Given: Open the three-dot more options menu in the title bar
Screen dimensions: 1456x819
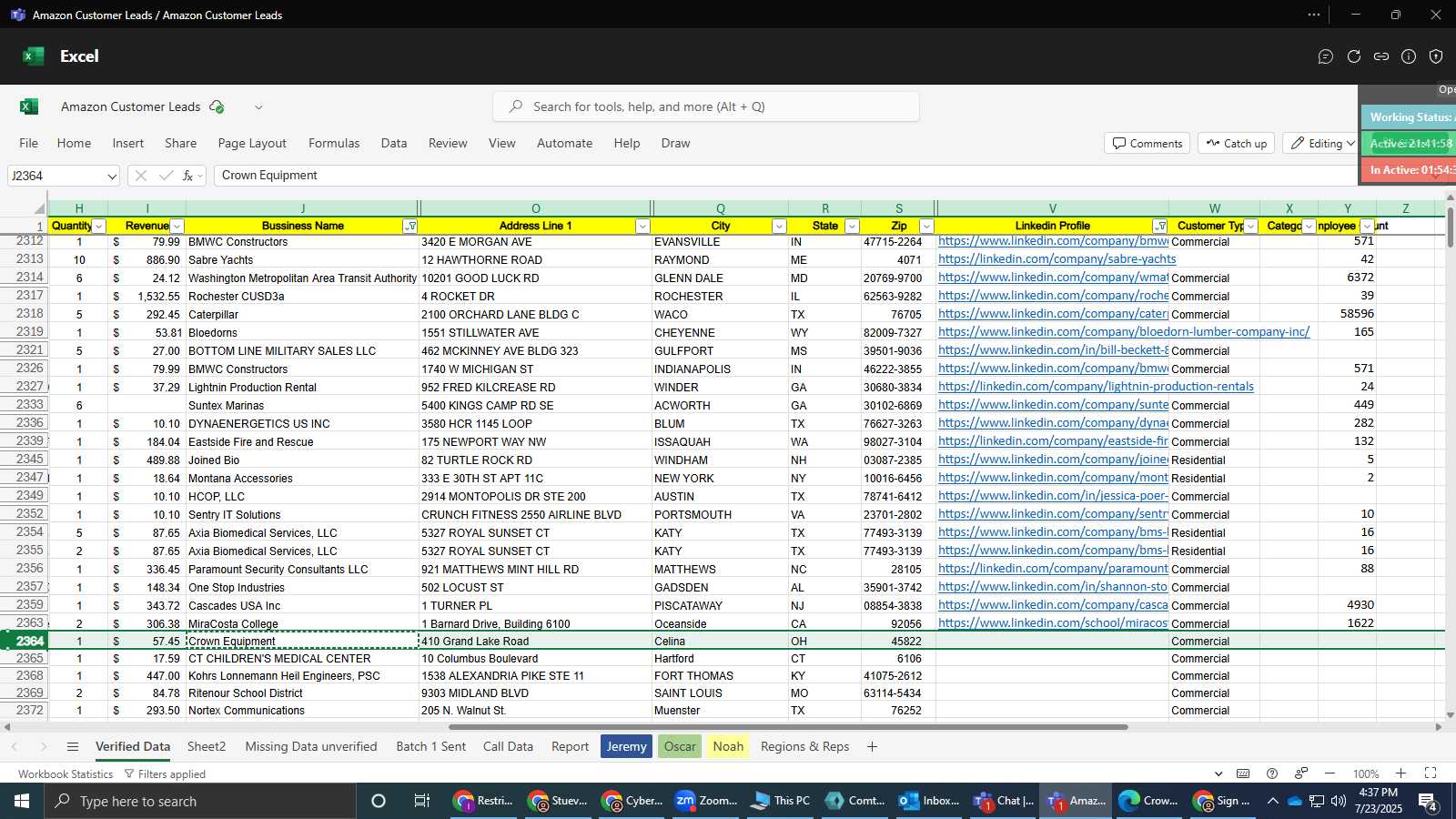Looking at the screenshot, I should coord(1314,15).
